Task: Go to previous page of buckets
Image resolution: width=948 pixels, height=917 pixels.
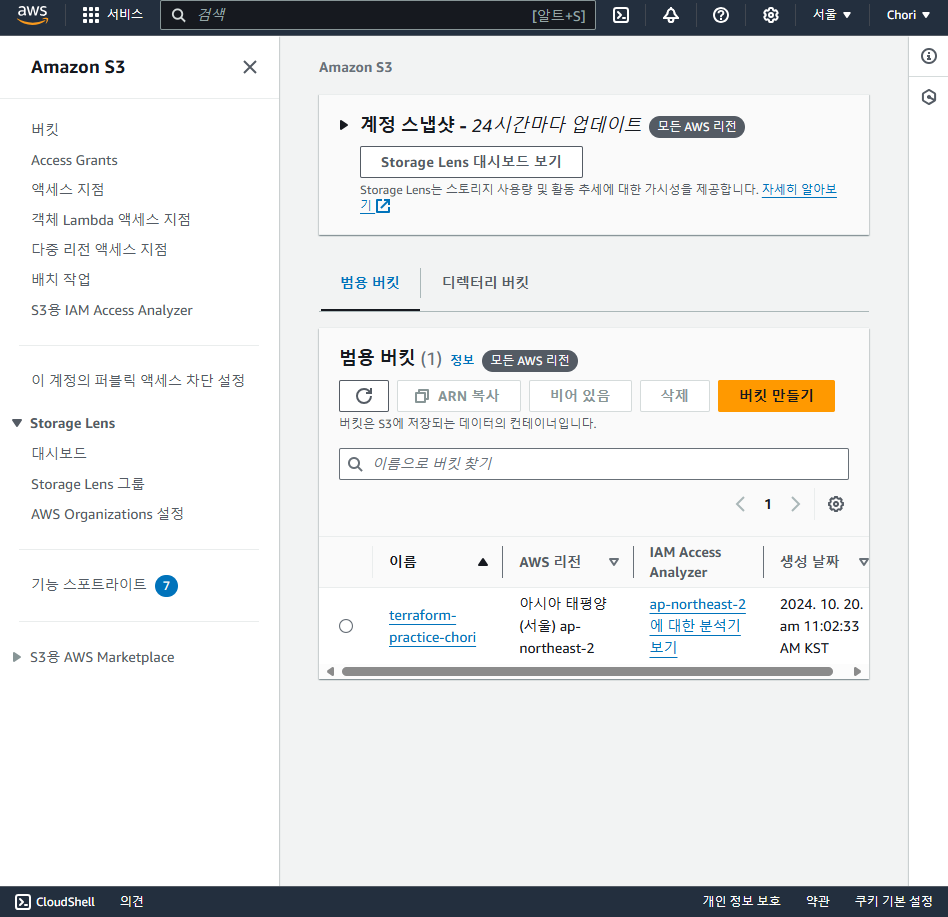Action: tap(740, 504)
